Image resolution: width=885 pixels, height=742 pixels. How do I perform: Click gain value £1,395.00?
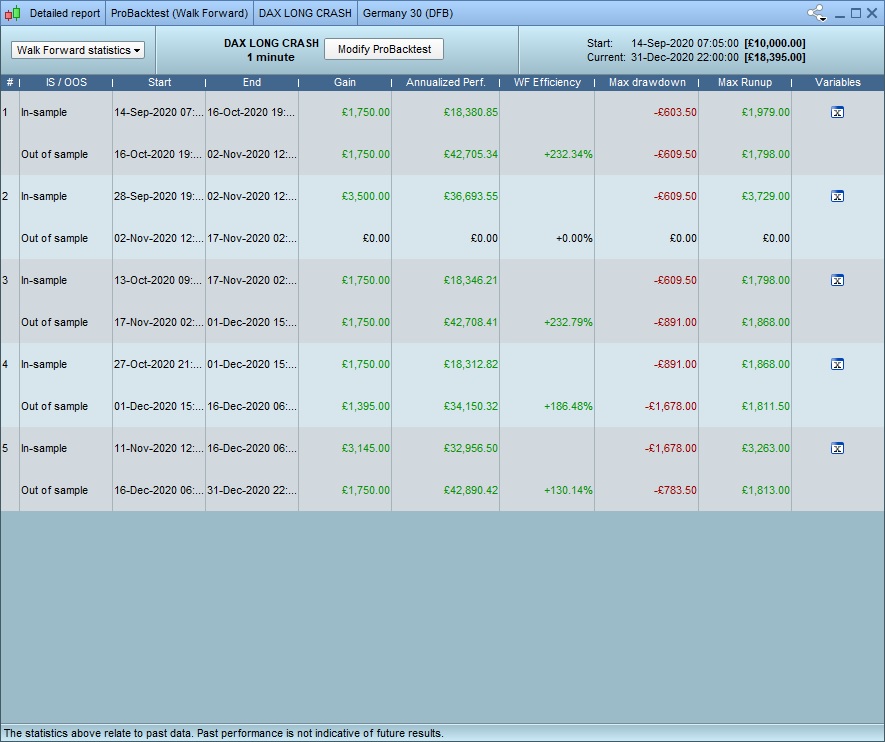pyautogui.click(x=365, y=406)
